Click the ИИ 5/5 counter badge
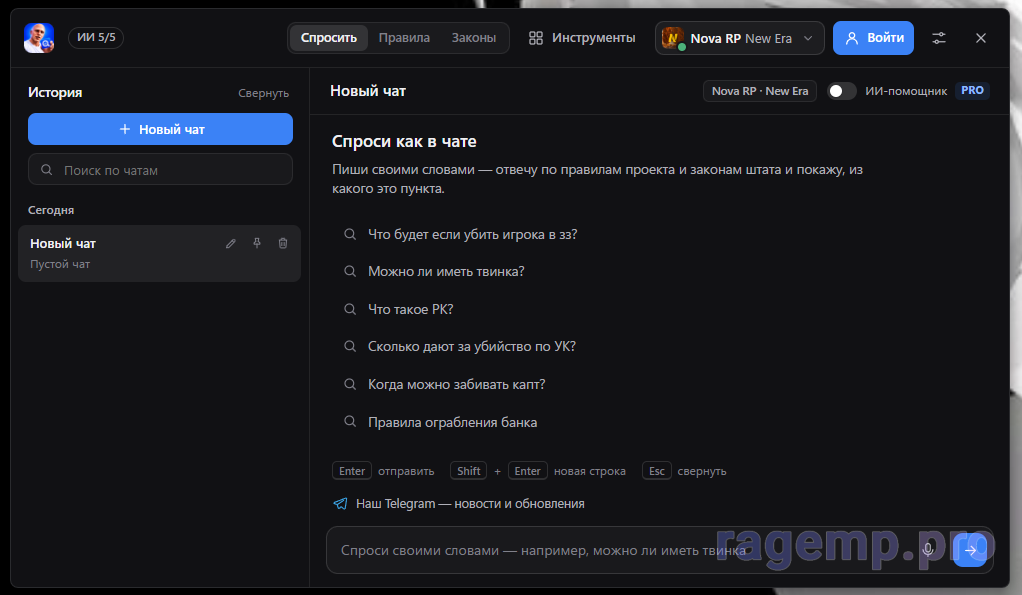 tap(96, 38)
